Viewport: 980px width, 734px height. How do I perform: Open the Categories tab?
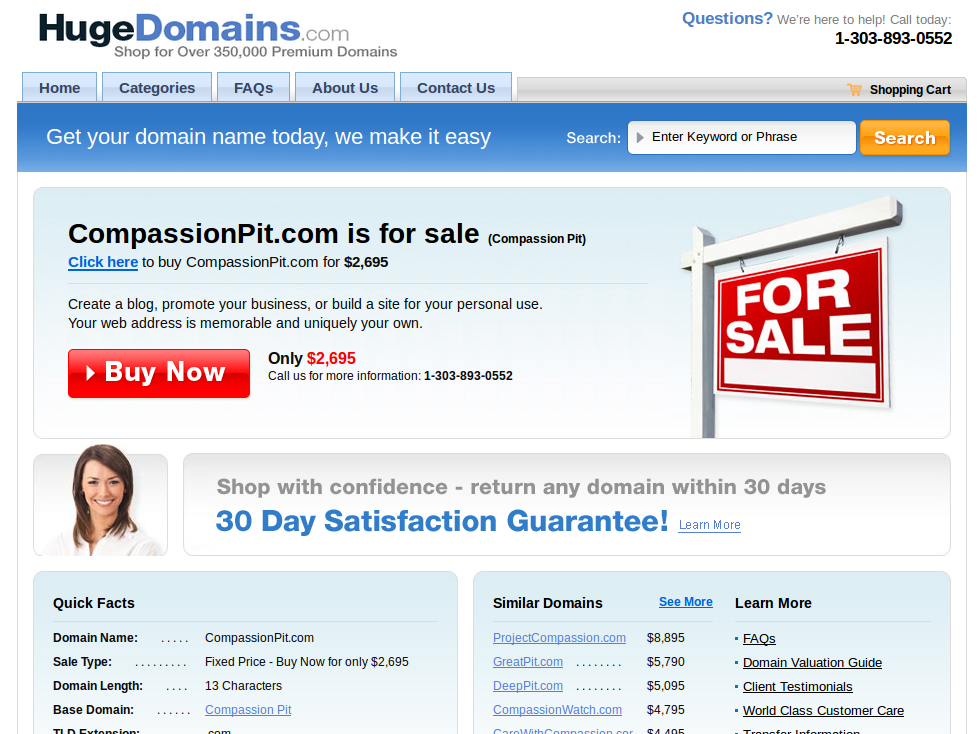157,88
